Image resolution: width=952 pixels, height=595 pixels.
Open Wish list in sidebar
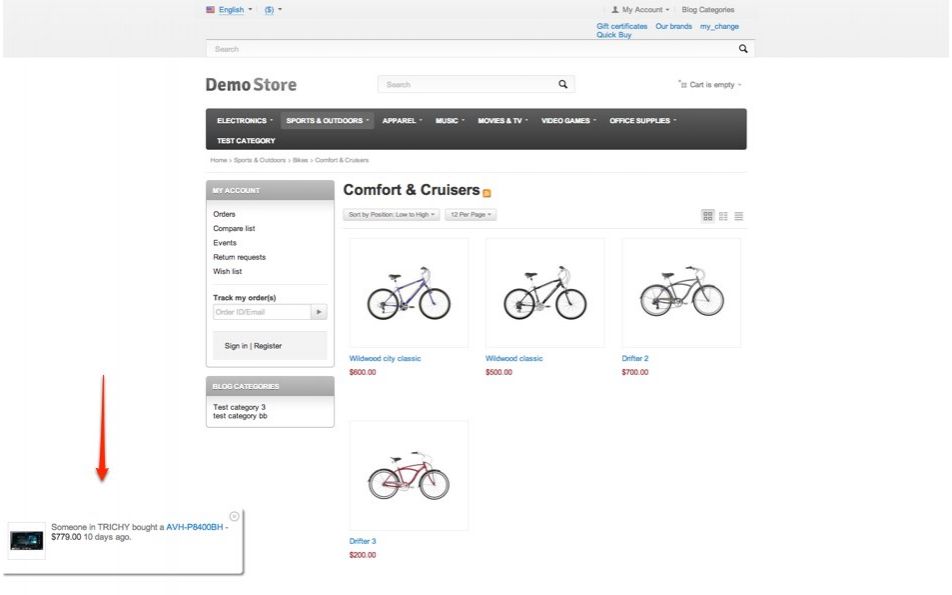(x=227, y=271)
